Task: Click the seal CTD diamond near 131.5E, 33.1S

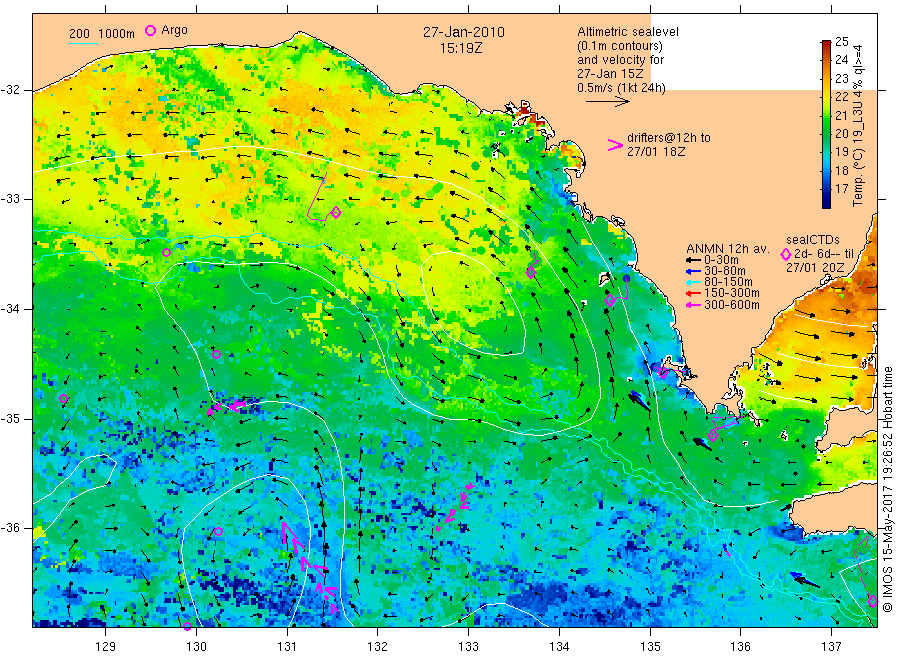Action: coord(336,212)
